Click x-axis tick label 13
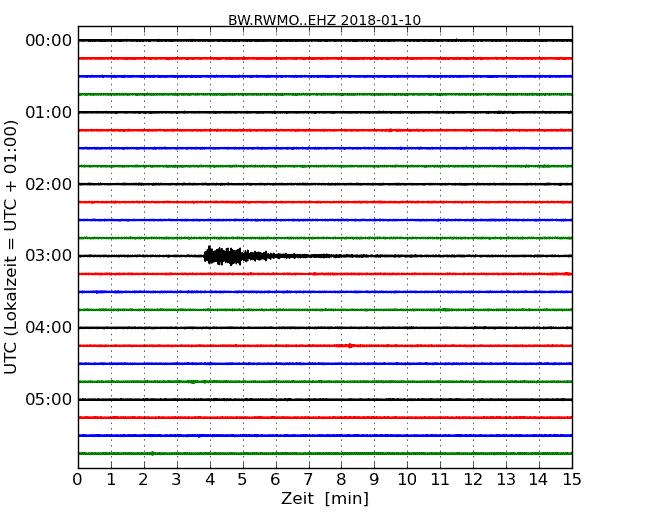 pyautogui.click(x=506, y=480)
